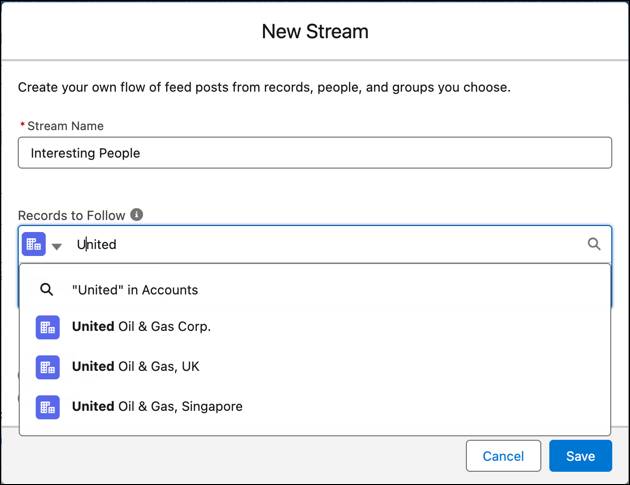Viewport: 630px width, 485px height.
Task: Click the Stream Name field label
Action: tap(65, 126)
